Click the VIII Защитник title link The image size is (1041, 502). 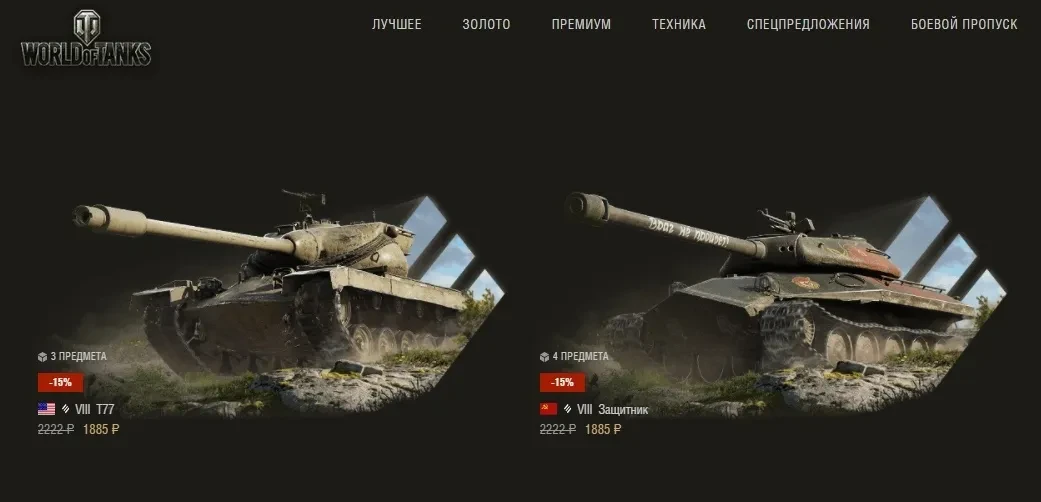coord(612,410)
